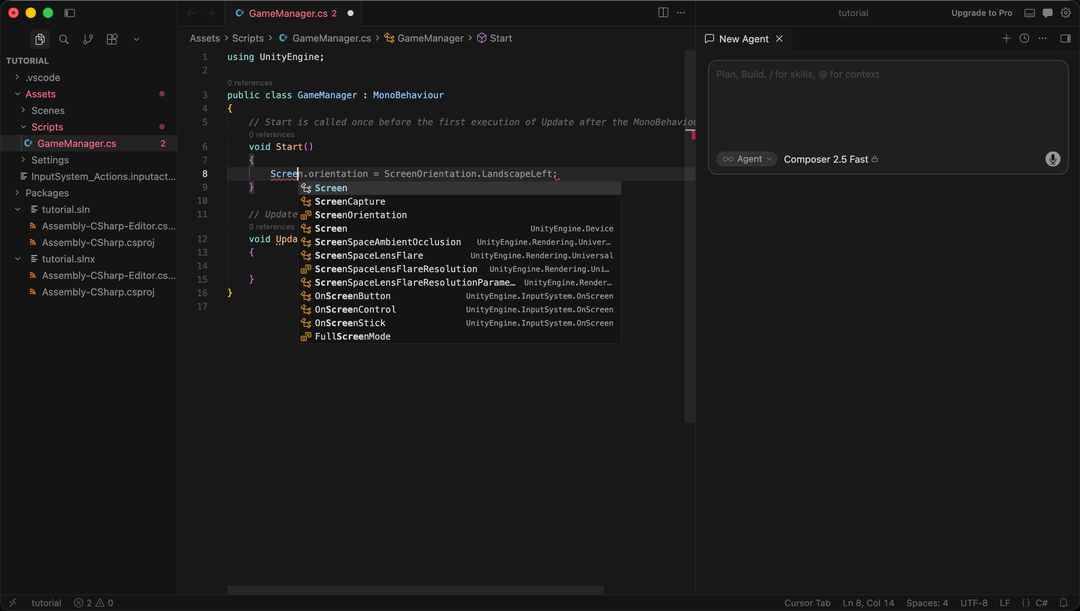Click the Scripts breadcrumb
The image size is (1080, 611).
pyautogui.click(x=247, y=38)
